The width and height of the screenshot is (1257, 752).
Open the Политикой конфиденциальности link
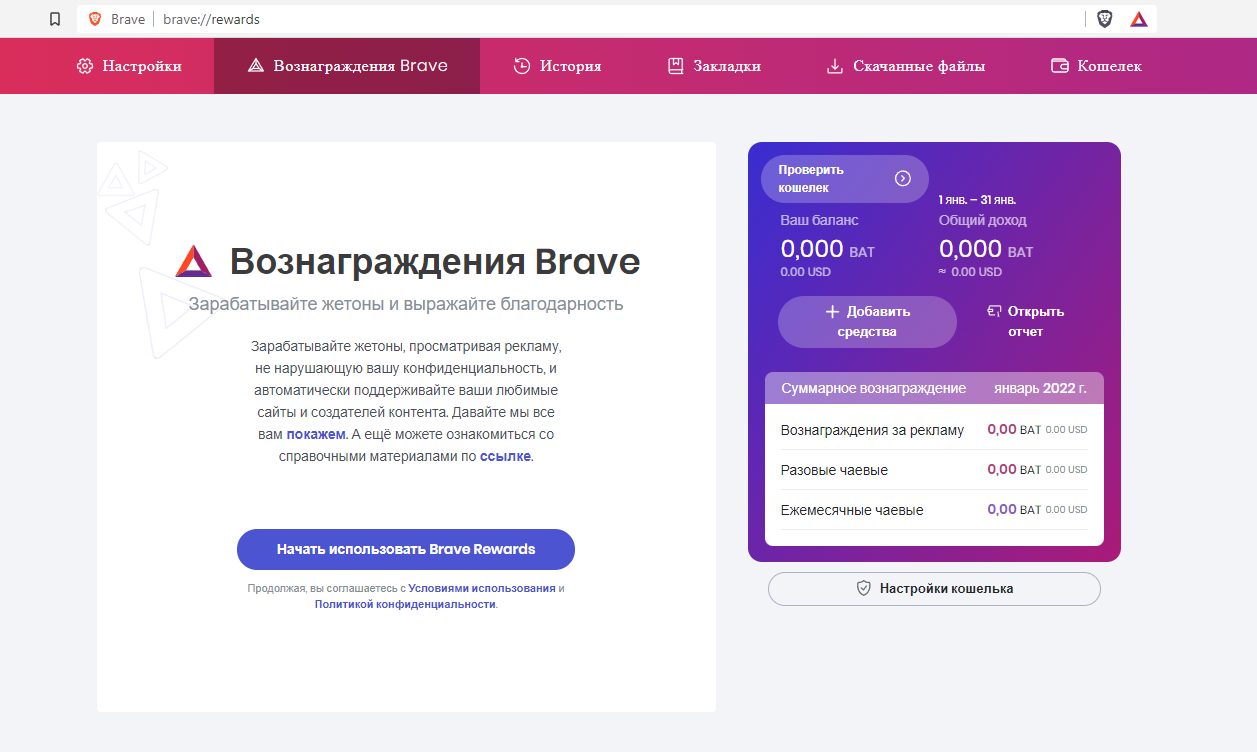[x=404, y=604]
